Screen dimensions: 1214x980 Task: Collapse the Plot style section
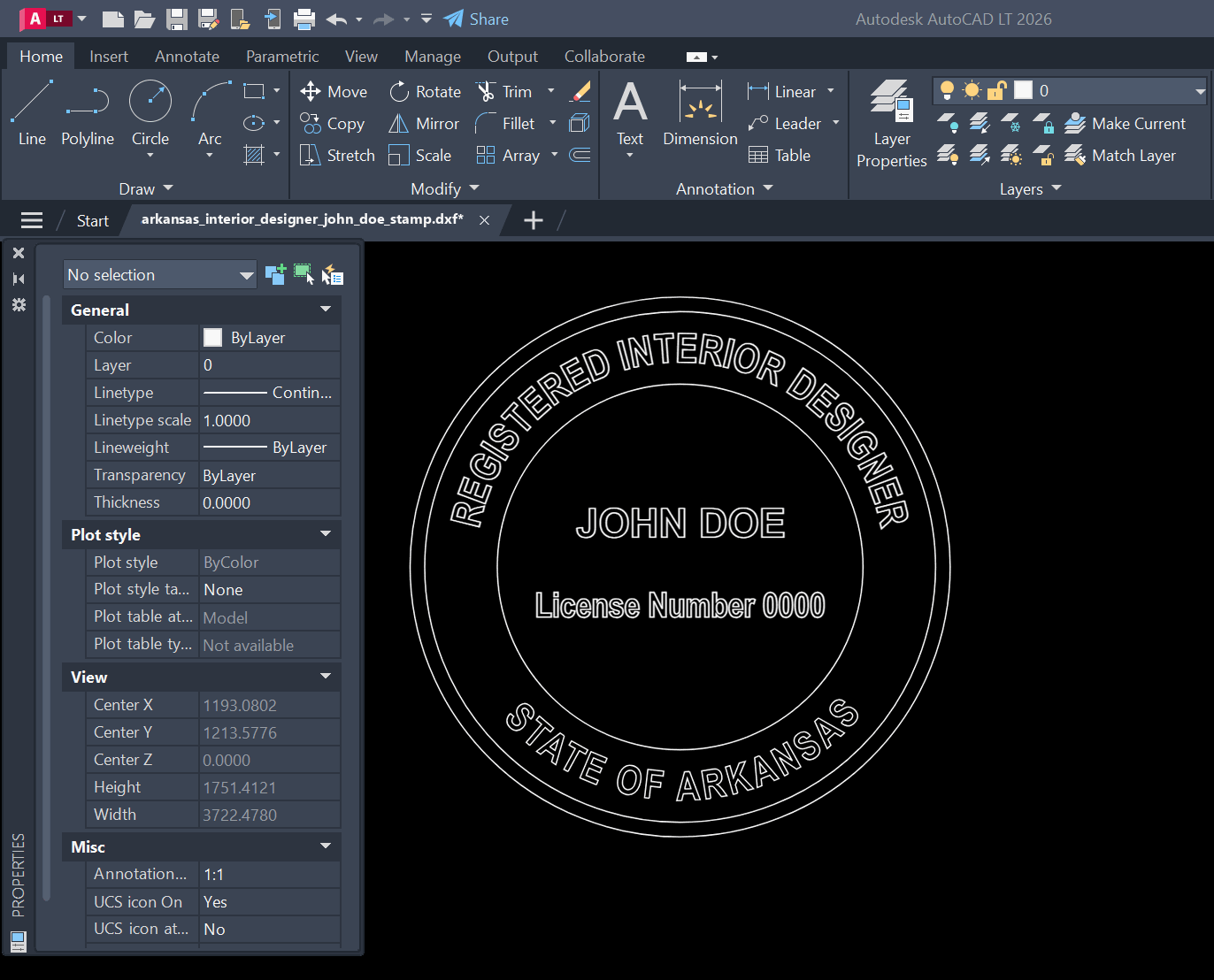326,534
